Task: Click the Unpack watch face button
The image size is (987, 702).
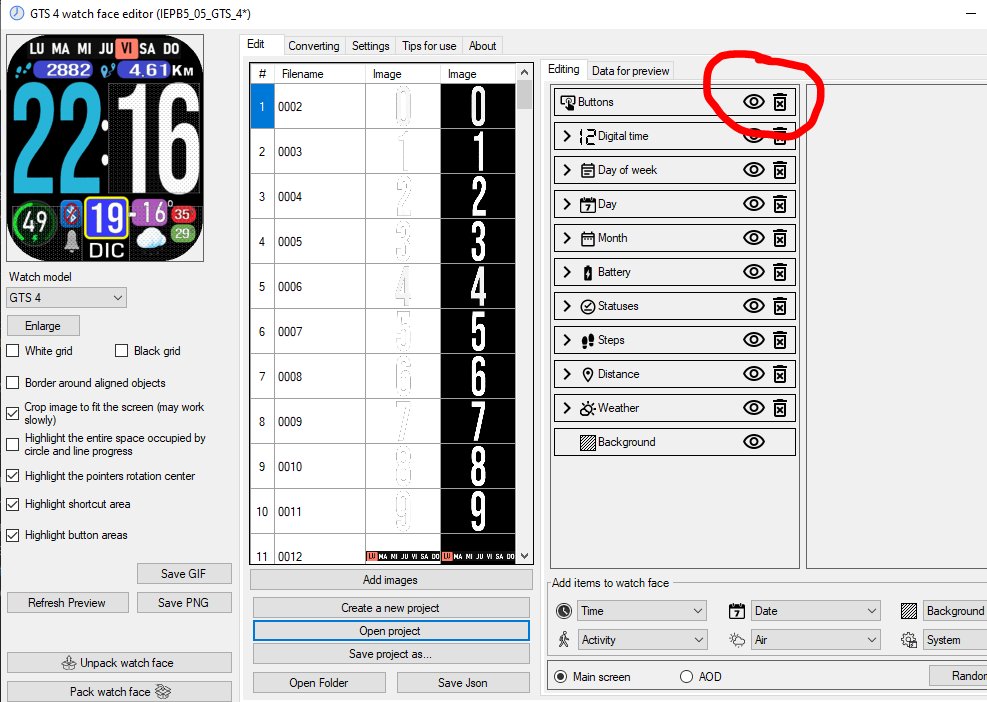Action: point(119,662)
